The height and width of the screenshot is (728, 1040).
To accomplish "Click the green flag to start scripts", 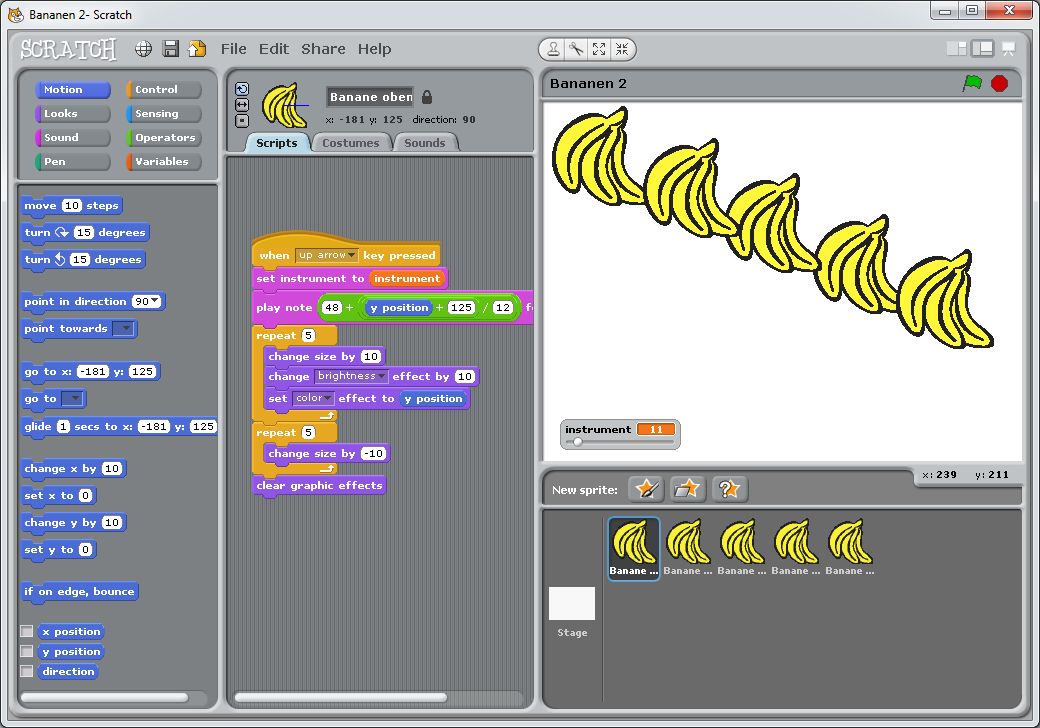I will tap(972, 84).
